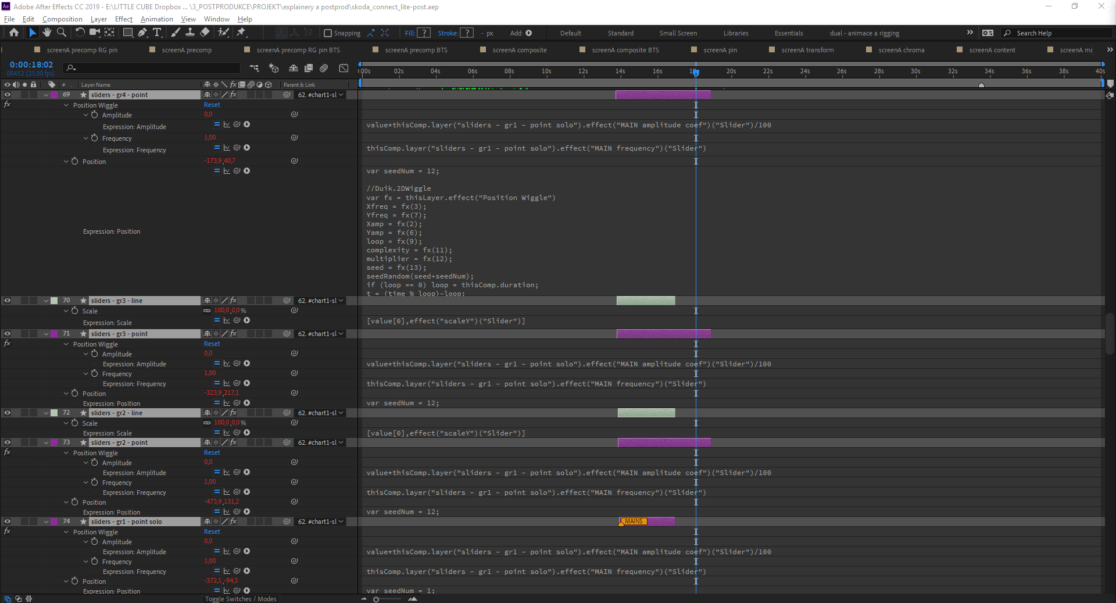The image size is (1116, 603).
Task: Collapse Position Wiggle effect on layer 71
Action: coord(67,344)
